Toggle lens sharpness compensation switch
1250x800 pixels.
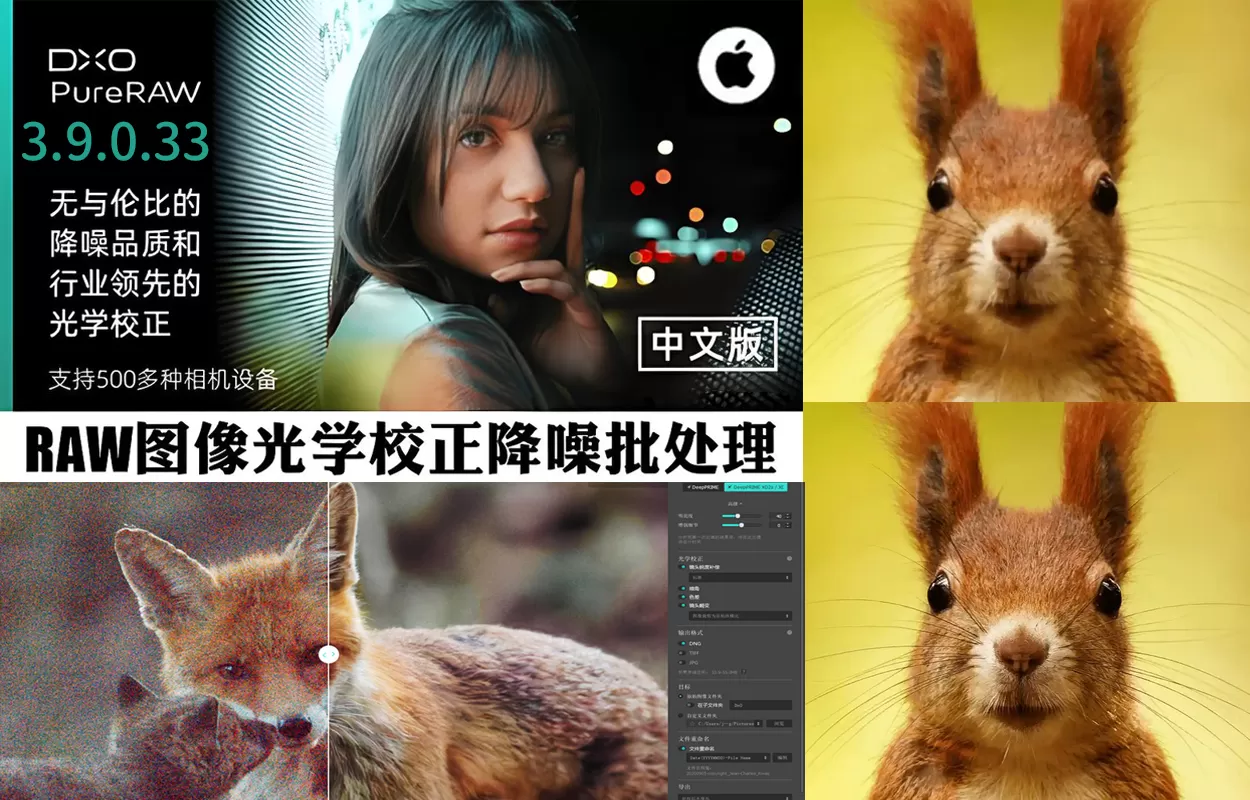tap(682, 567)
